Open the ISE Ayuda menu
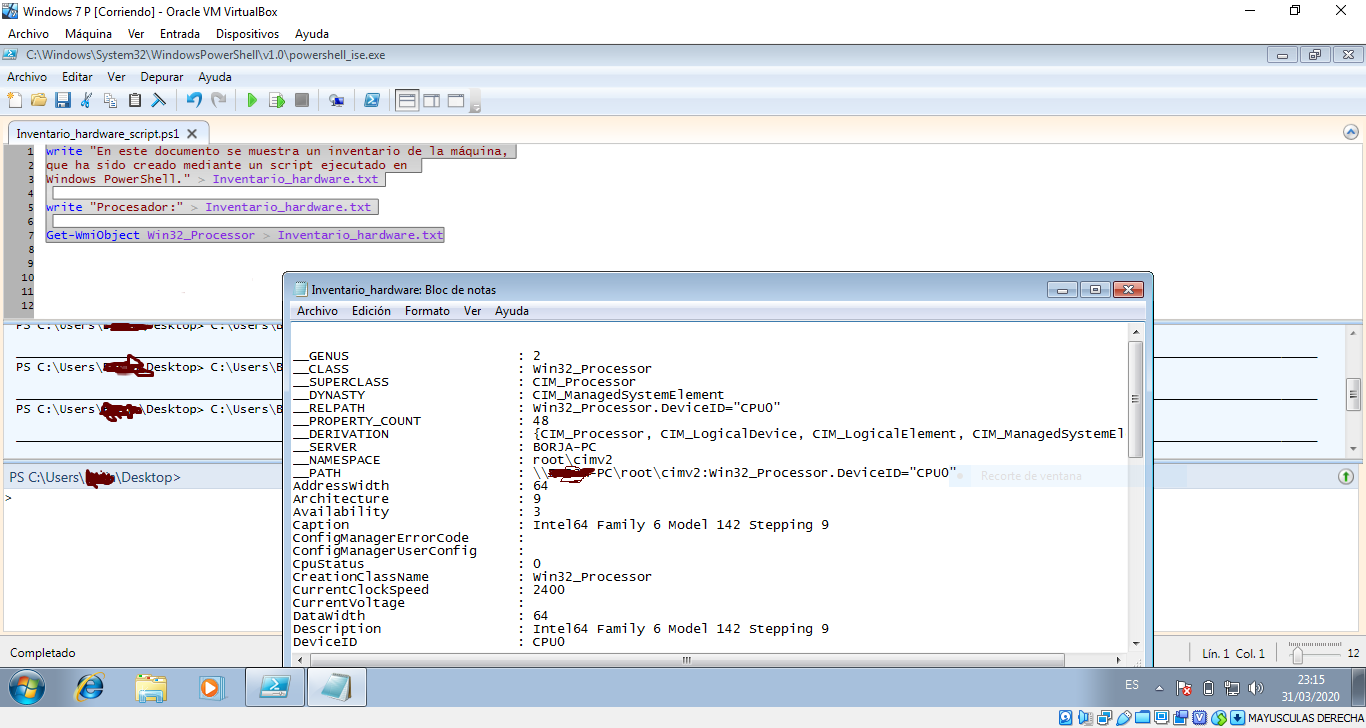This screenshot has height=728, width=1366. [x=215, y=77]
